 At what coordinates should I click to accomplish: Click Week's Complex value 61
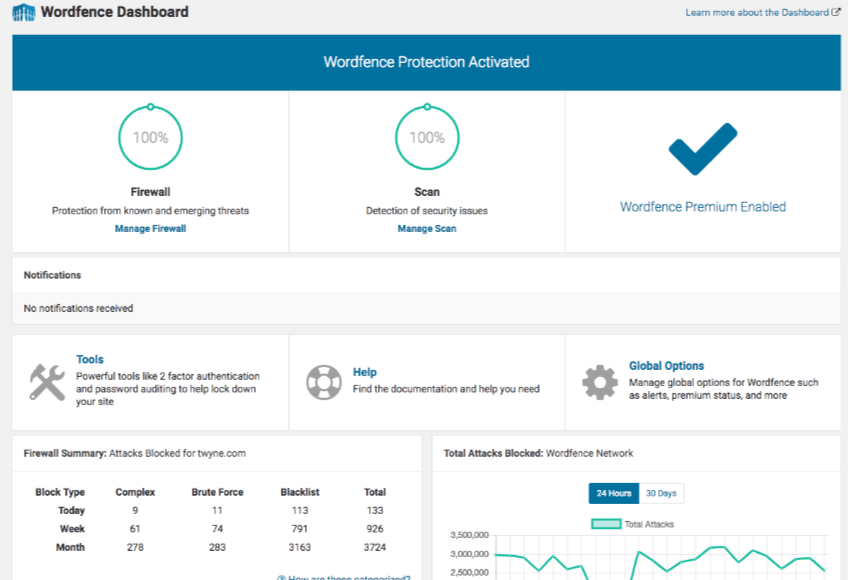[135, 529]
